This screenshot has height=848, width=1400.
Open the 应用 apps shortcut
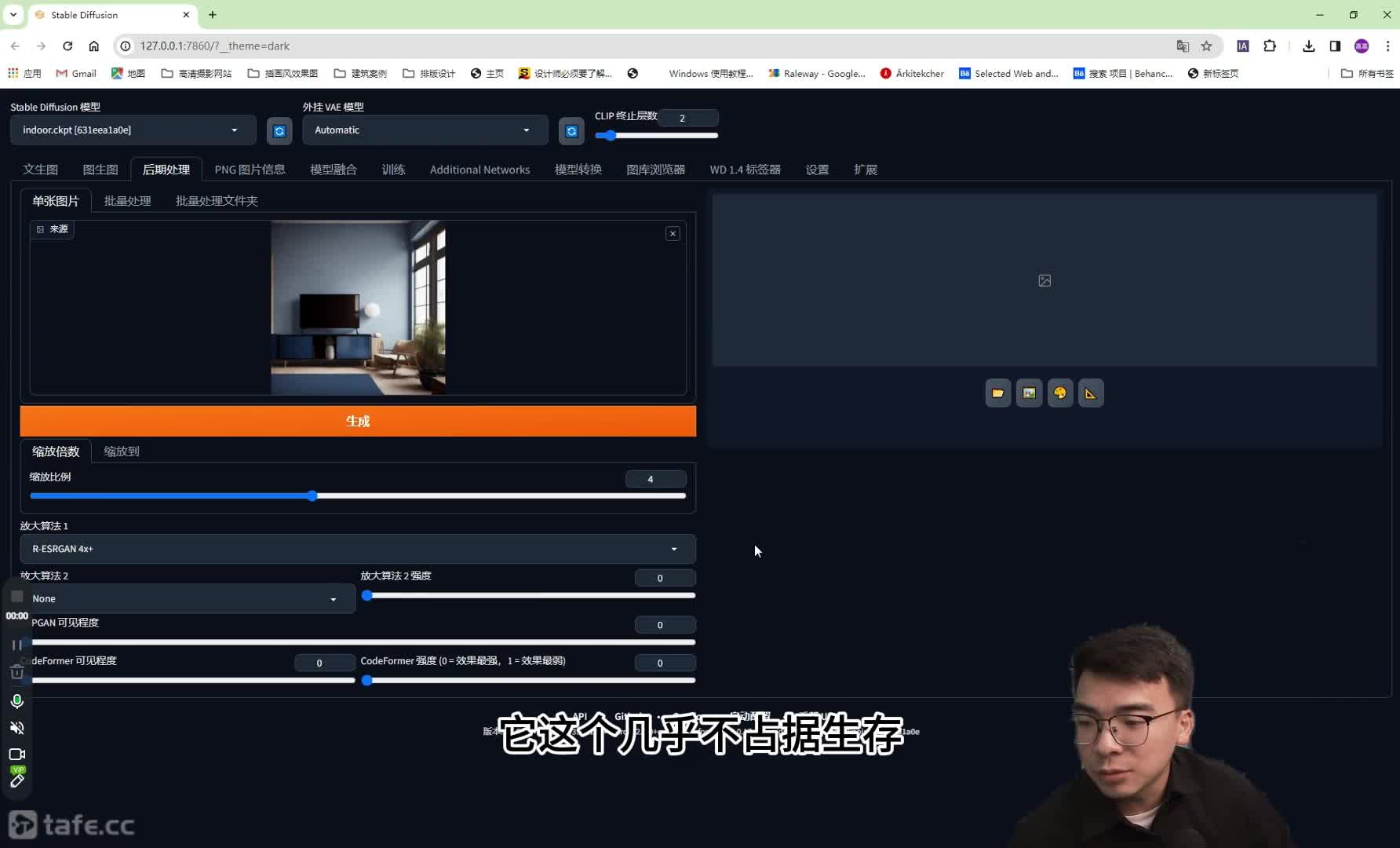click(24, 74)
